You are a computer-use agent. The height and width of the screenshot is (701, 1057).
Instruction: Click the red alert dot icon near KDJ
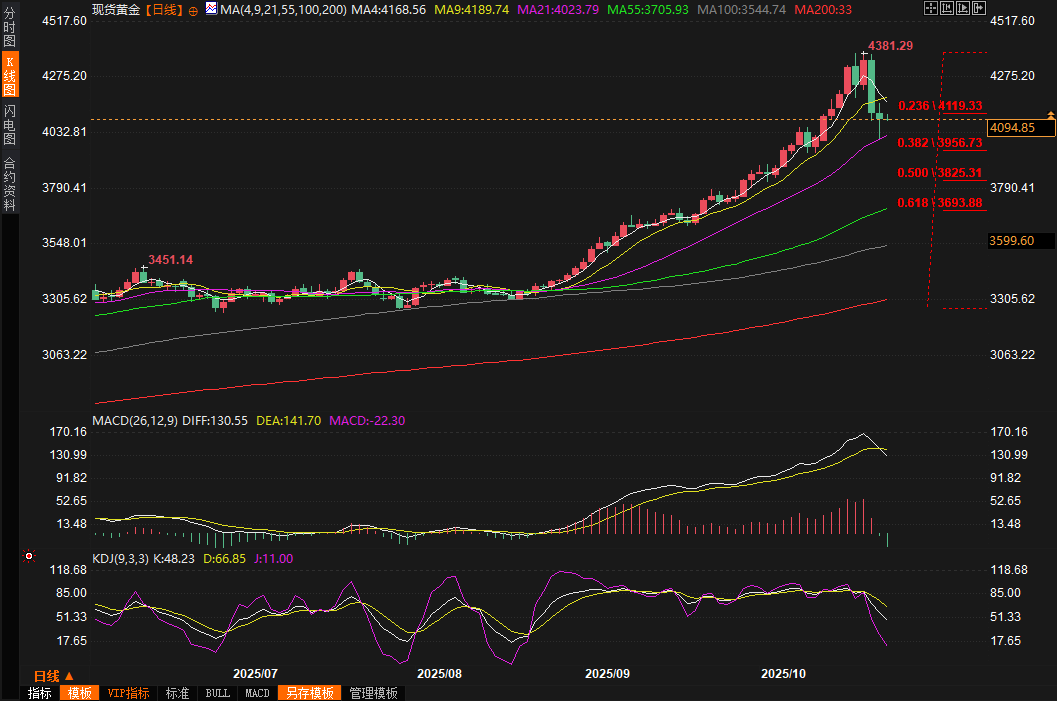[29, 556]
